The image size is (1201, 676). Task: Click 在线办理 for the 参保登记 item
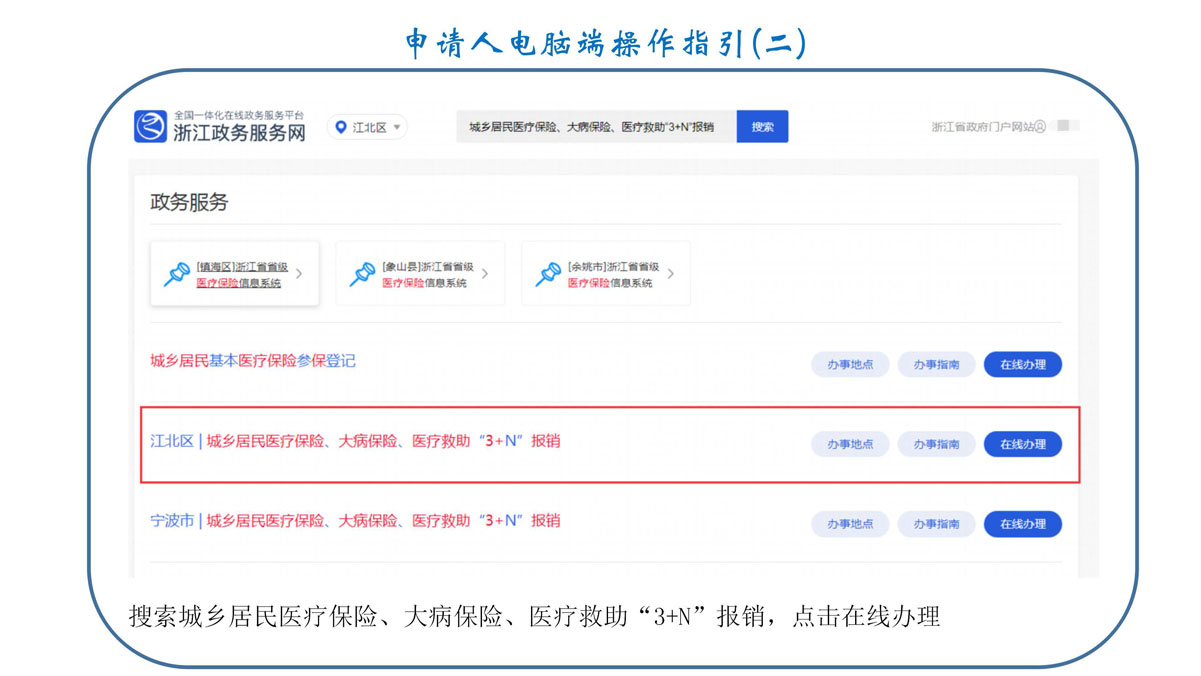[x=1022, y=365]
